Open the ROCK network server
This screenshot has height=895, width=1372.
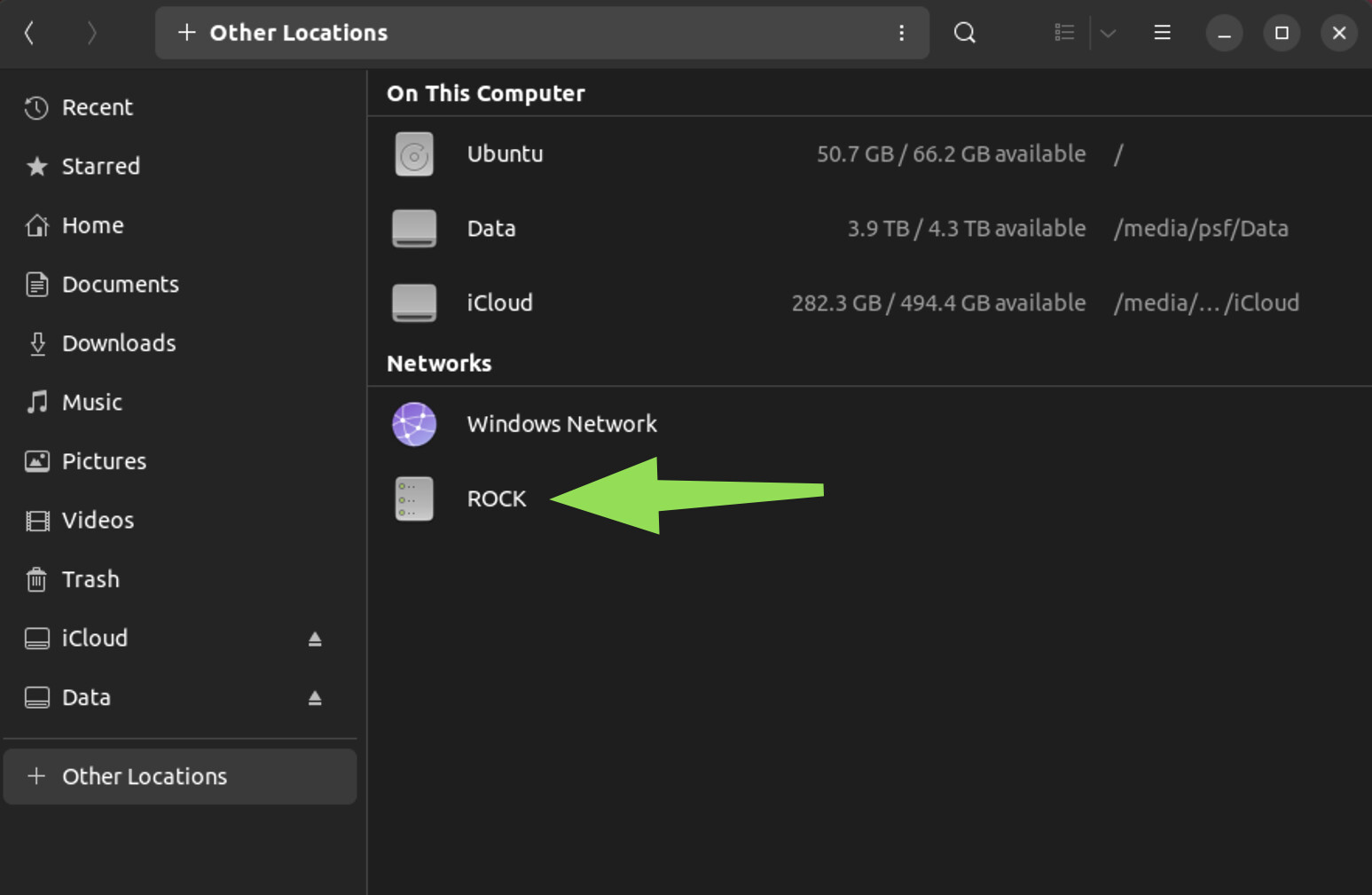pyautogui.click(x=496, y=499)
